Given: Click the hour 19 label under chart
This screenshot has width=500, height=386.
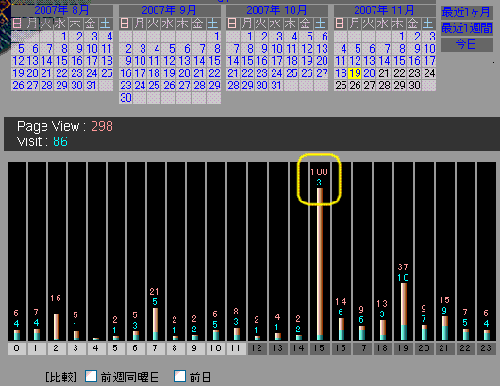Looking at the screenshot, I should (x=403, y=349).
